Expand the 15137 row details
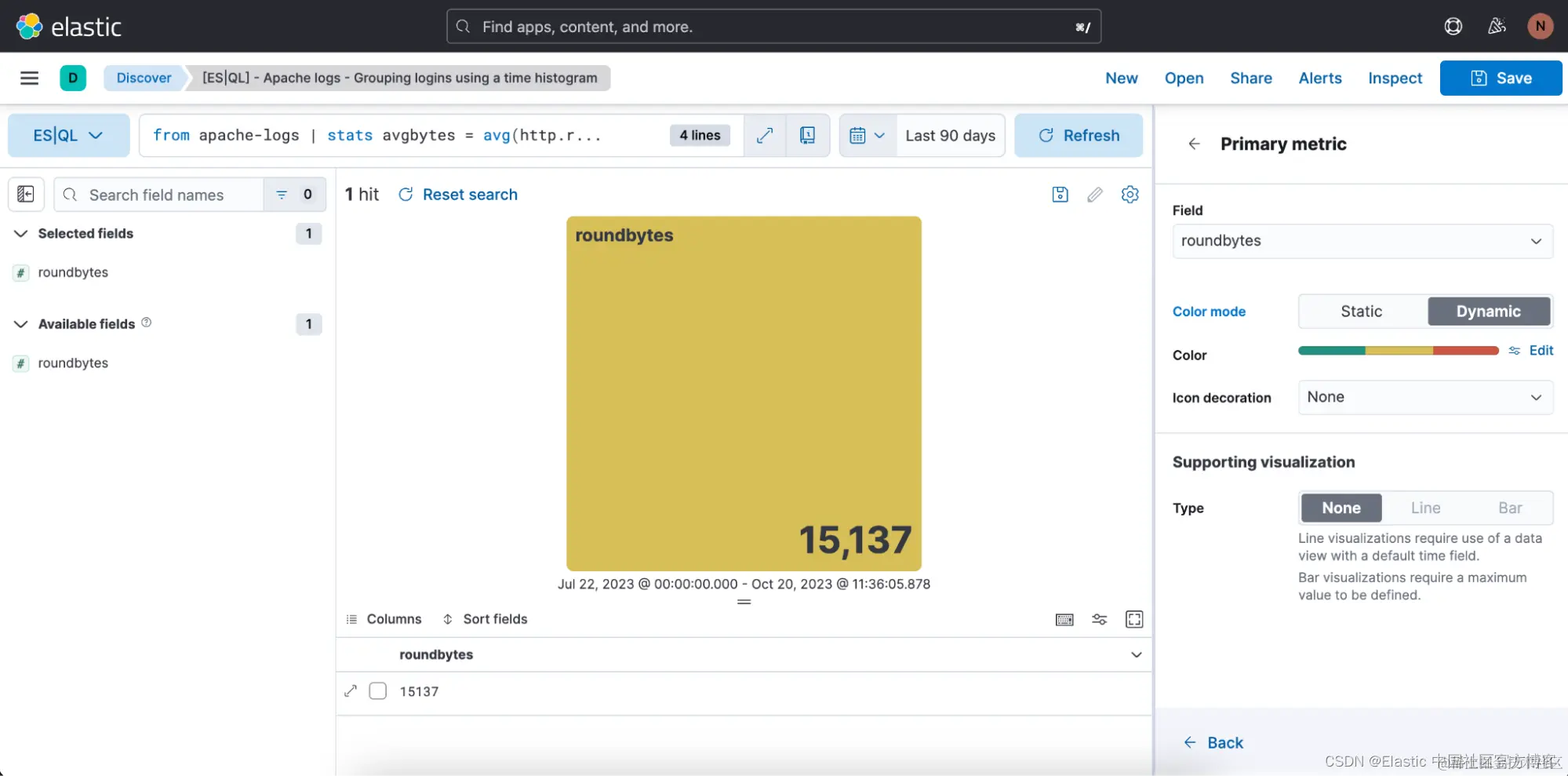The width and height of the screenshot is (1568, 776). (351, 691)
